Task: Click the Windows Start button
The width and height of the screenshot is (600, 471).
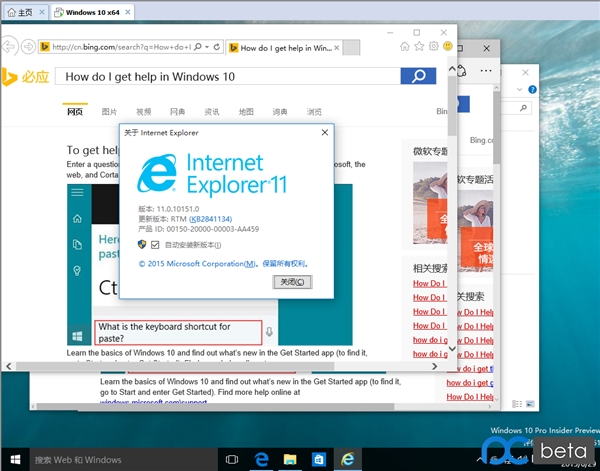Action: click(13, 460)
